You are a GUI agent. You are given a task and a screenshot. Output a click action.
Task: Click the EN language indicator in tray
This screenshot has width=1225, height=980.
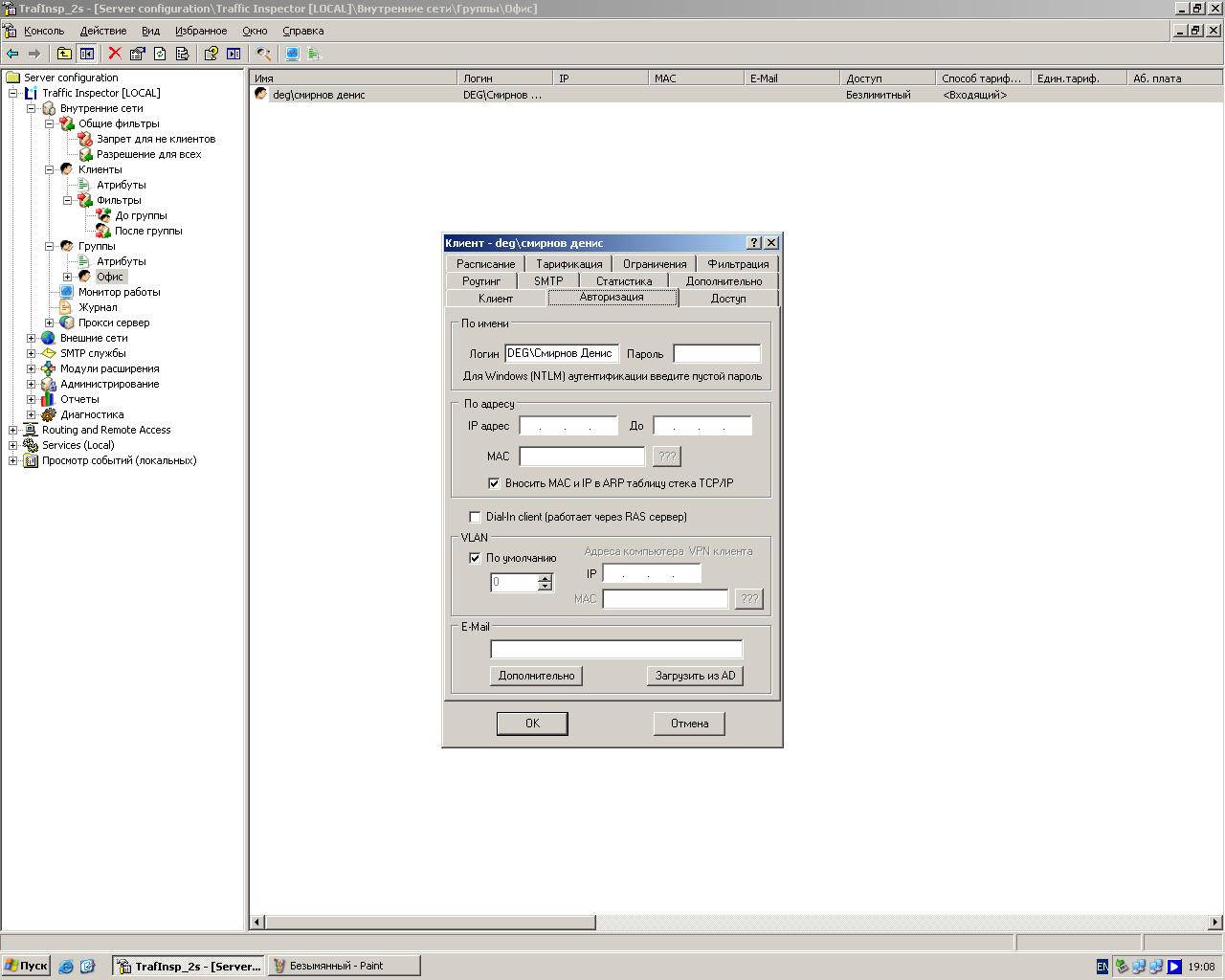(1102, 967)
